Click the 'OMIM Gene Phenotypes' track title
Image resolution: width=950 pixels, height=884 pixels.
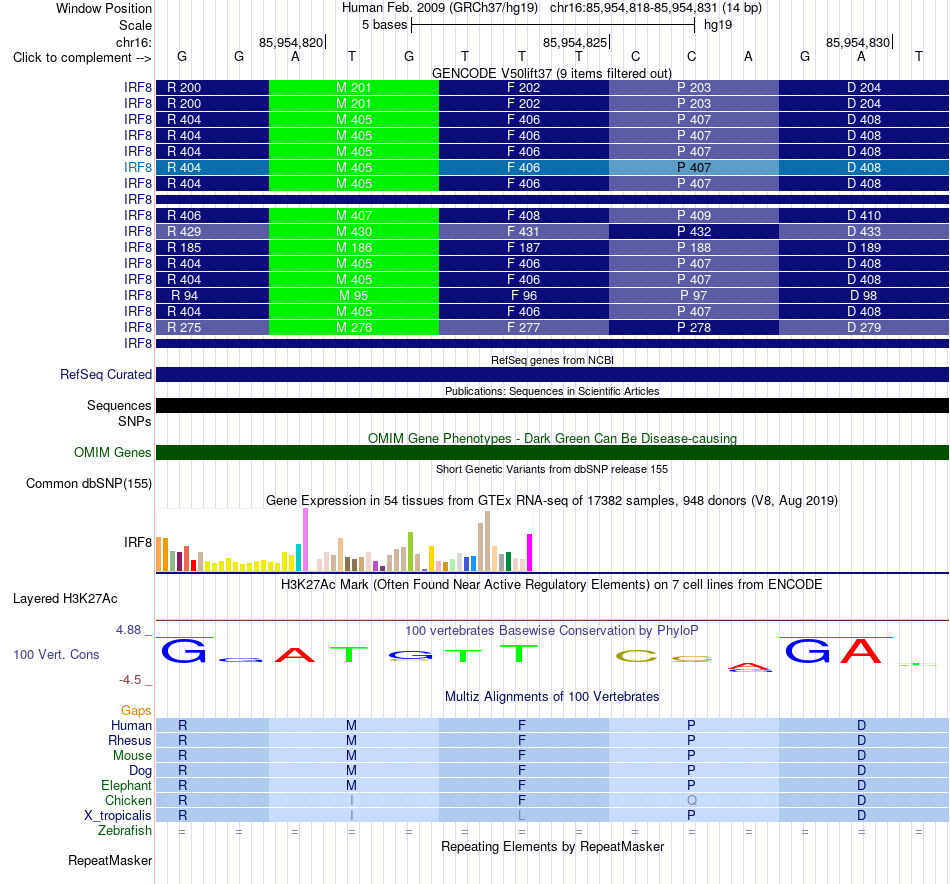pos(552,439)
